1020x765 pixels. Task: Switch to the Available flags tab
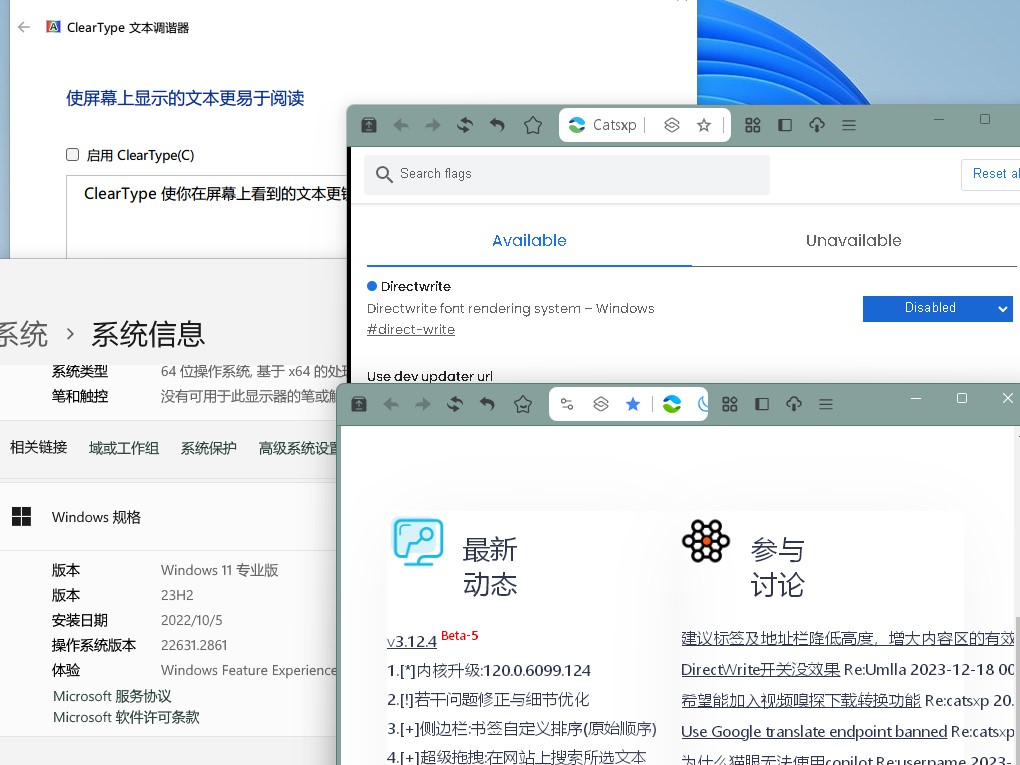tap(529, 241)
